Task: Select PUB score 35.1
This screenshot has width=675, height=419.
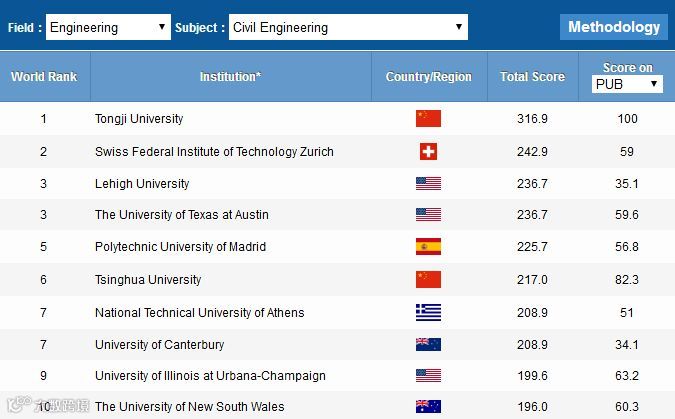Action: [x=627, y=184]
